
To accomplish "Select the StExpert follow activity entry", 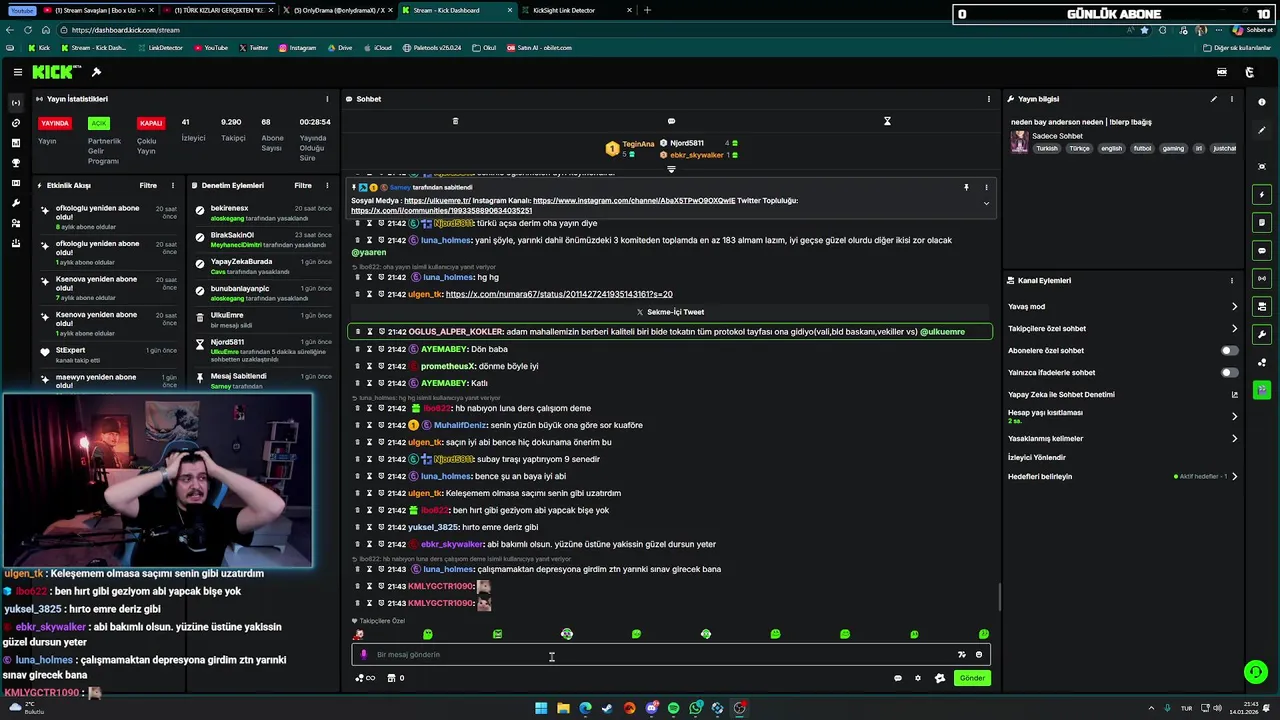I will [x=109, y=354].
